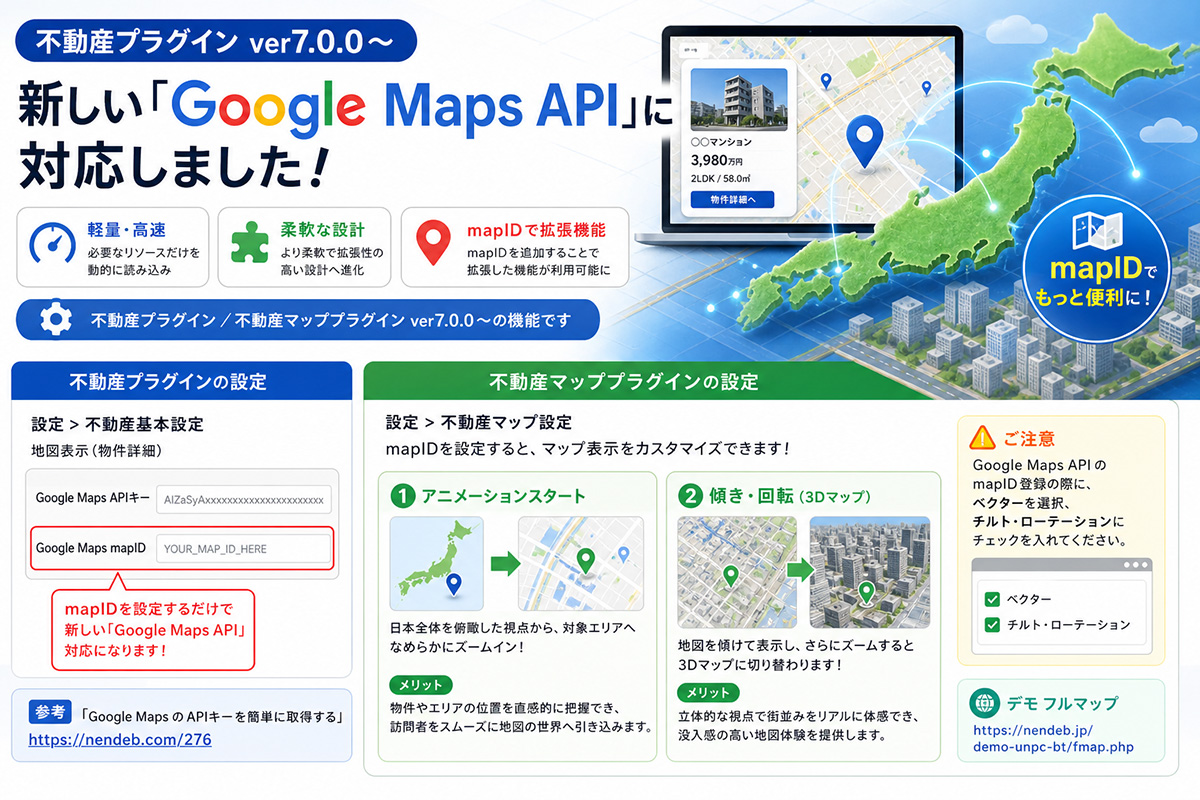The height and width of the screenshot is (800, 1200).
Task: Open the https://nendeb.com/276 link
Action: pos(120,741)
